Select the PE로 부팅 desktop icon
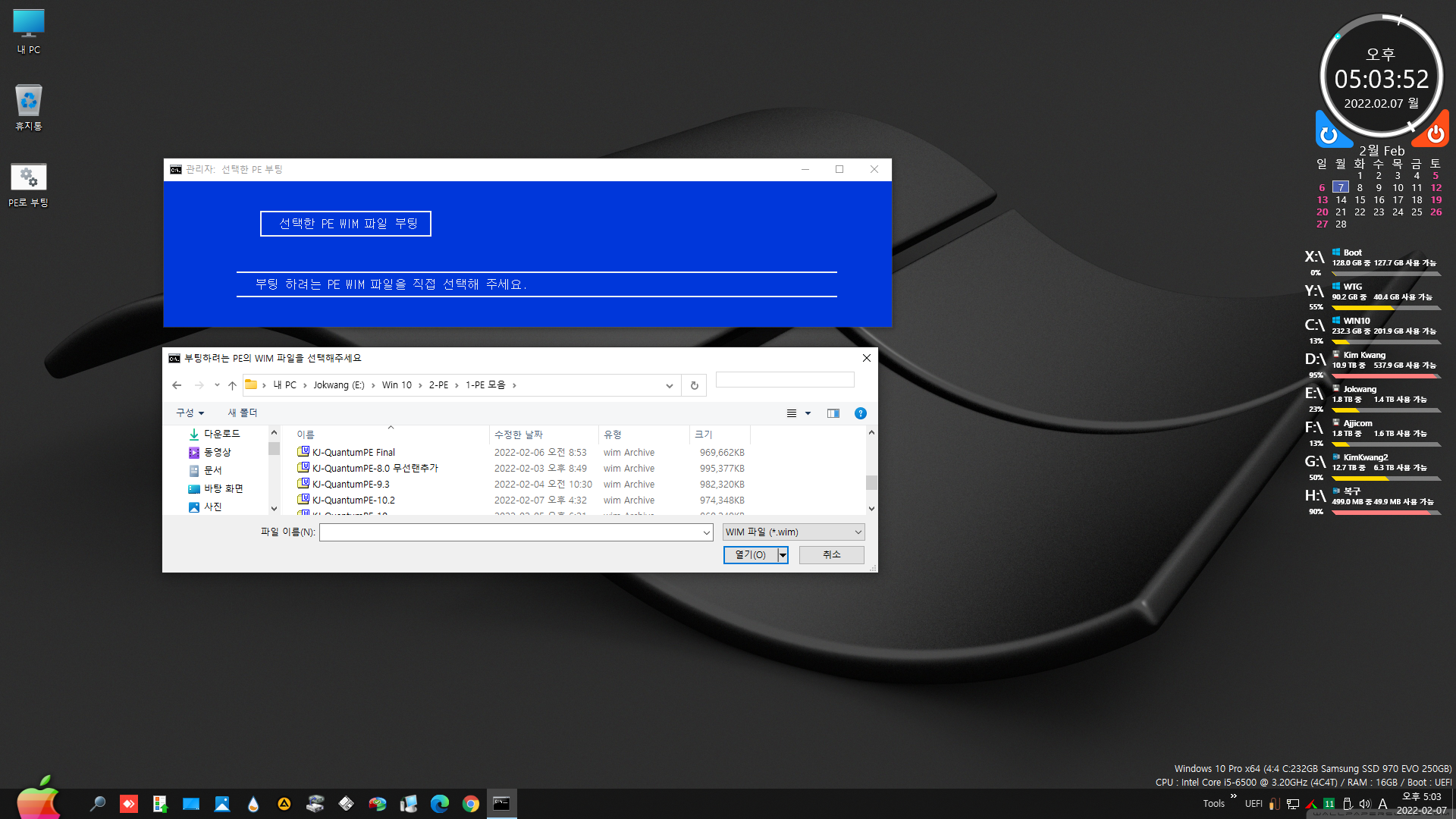Viewport: 1456px width, 819px height. coord(29,185)
